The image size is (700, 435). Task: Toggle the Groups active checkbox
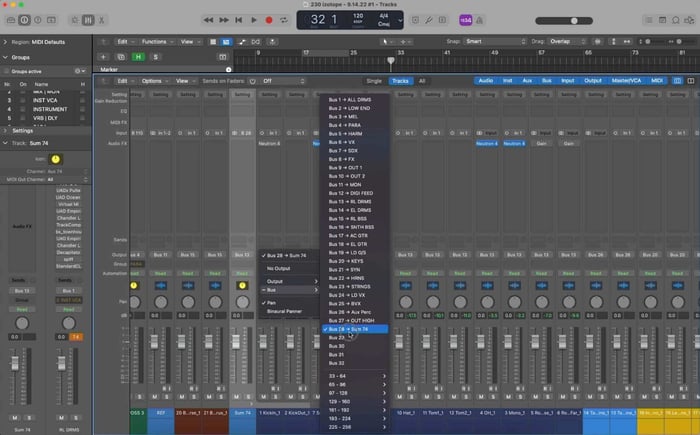coord(6,71)
